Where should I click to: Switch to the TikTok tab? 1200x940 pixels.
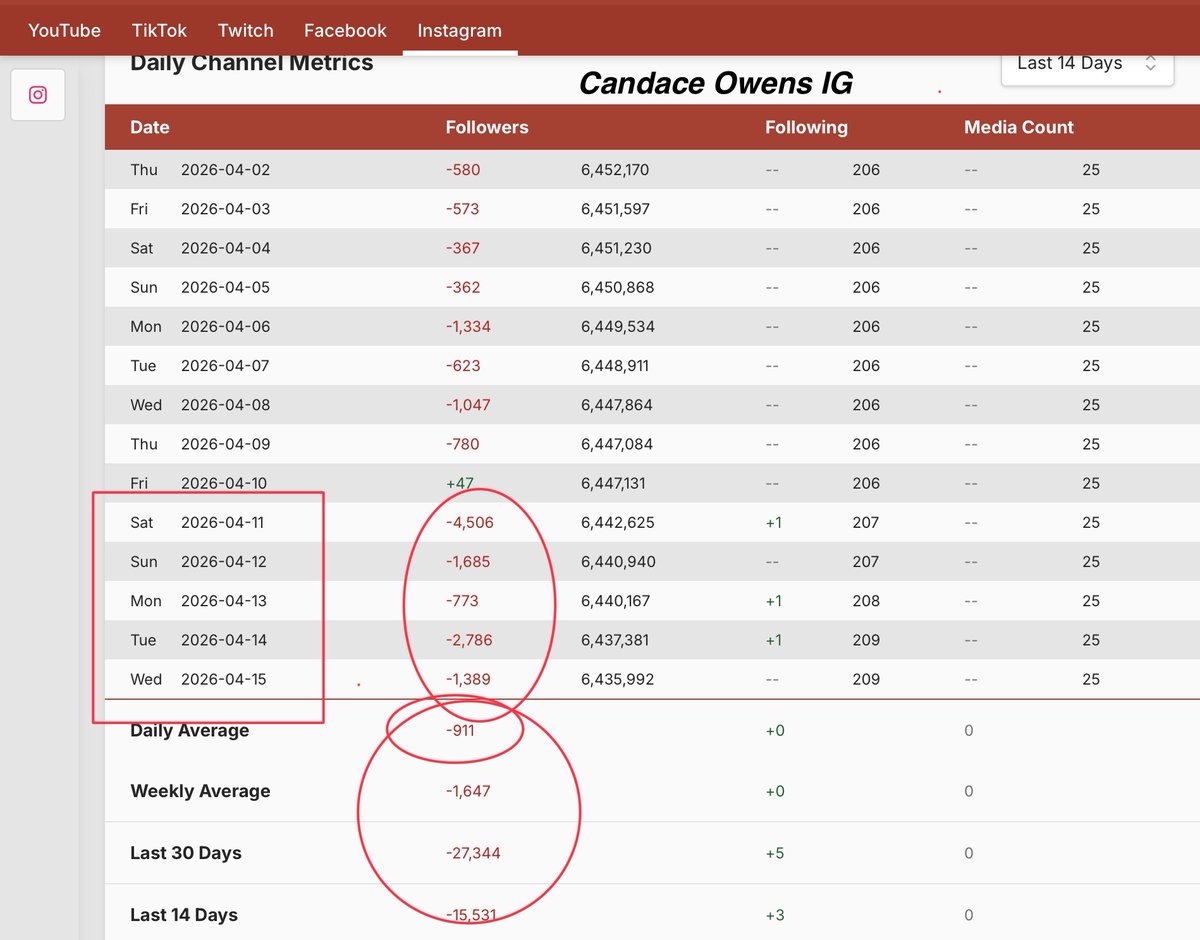(x=159, y=30)
